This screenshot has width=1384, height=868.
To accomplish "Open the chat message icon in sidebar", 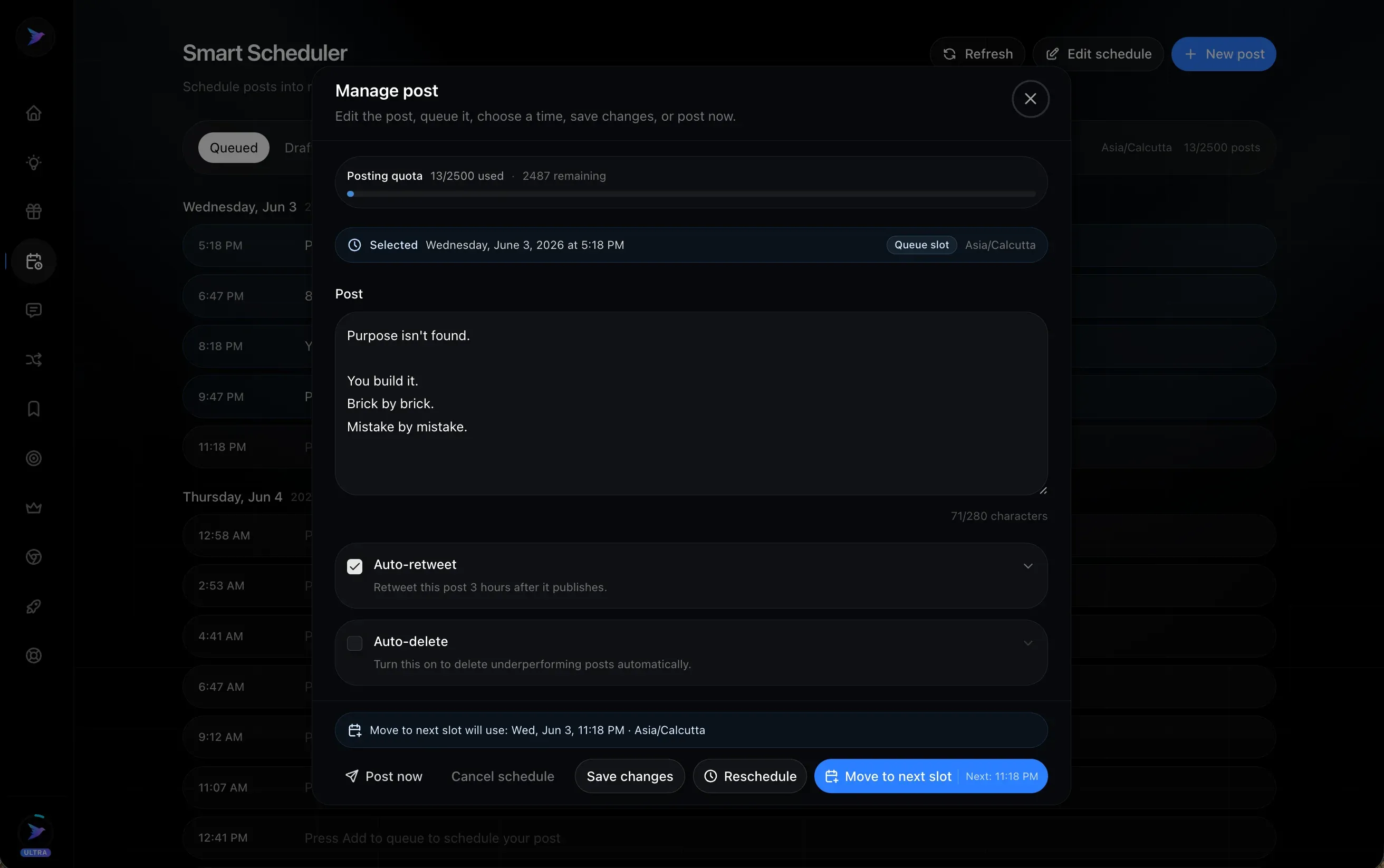I will [x=34, y=311].
